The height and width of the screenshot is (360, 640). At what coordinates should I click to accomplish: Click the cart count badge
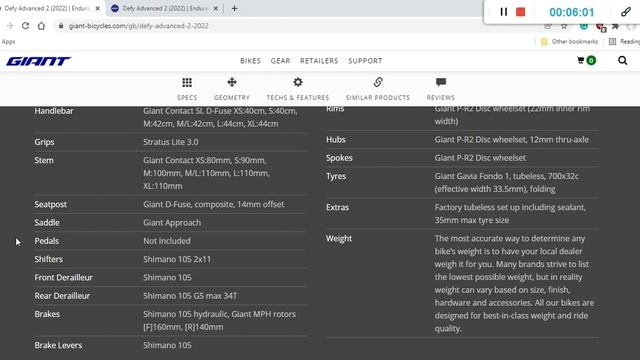(591, 60)
